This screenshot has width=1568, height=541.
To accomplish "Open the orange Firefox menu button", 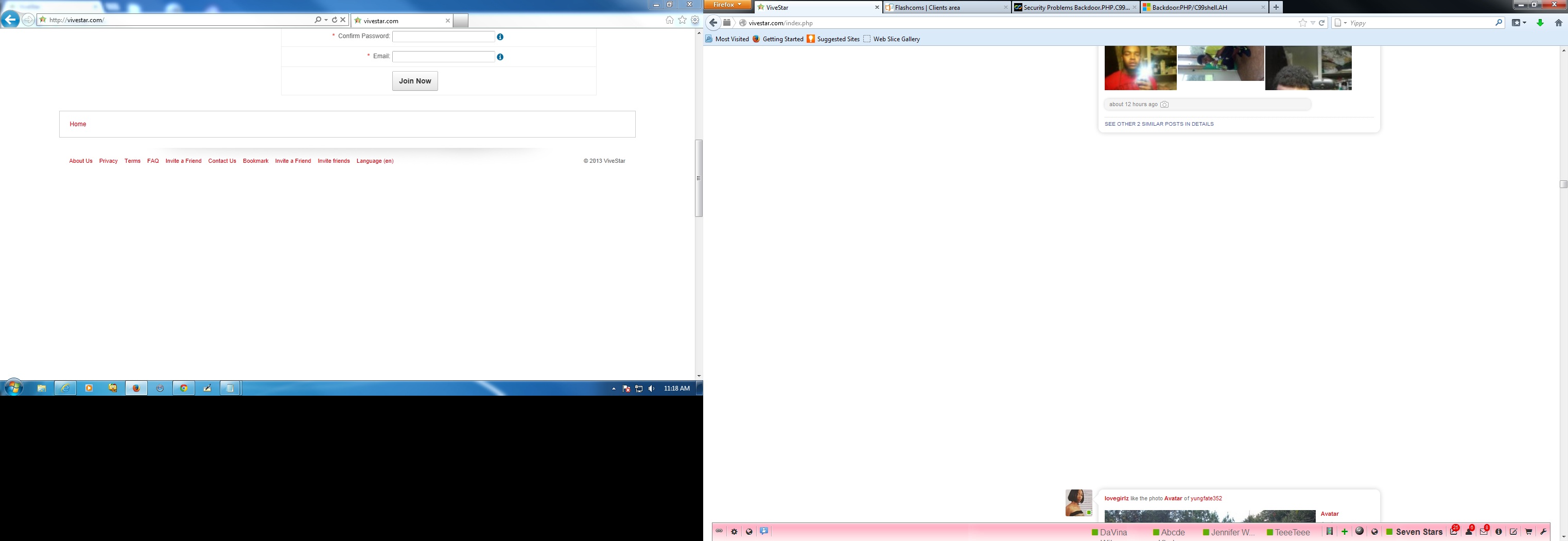I will (727, 5).
